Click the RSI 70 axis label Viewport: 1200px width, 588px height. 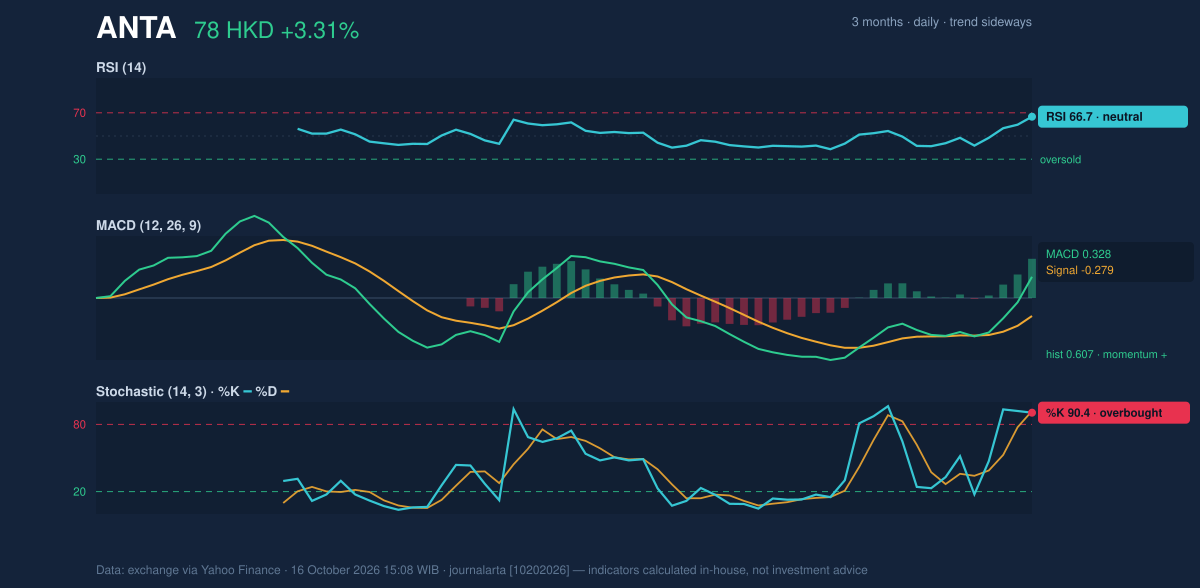point(79,113)
